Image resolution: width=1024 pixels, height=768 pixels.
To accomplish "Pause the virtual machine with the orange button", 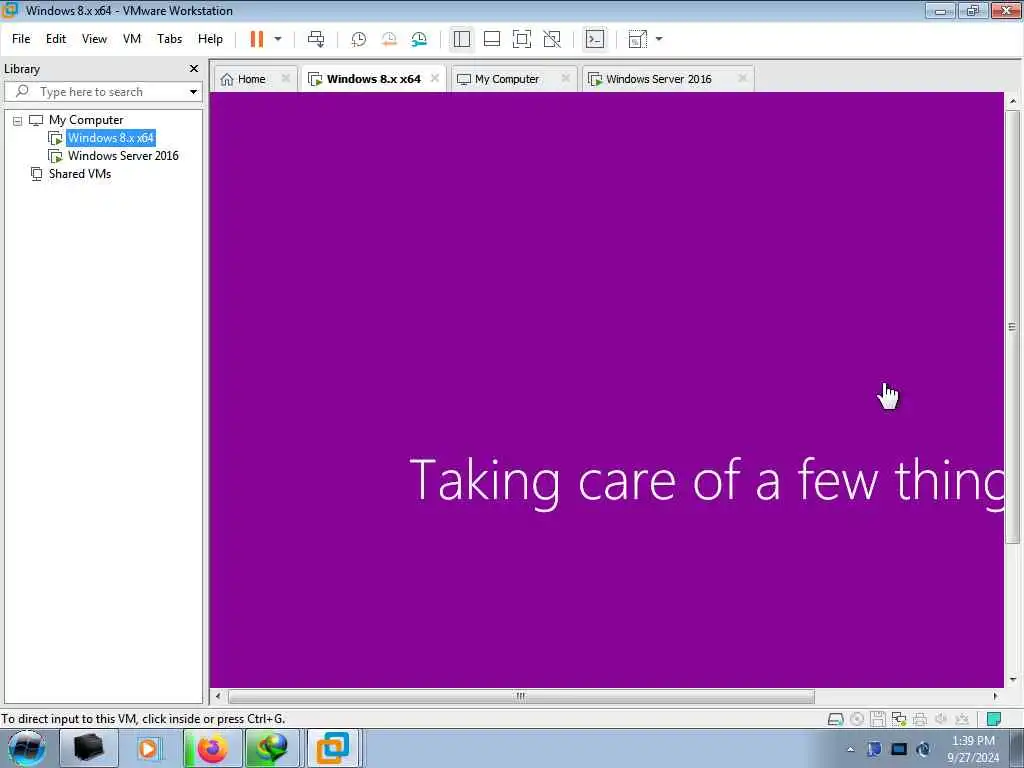I will tap(257, 39).
